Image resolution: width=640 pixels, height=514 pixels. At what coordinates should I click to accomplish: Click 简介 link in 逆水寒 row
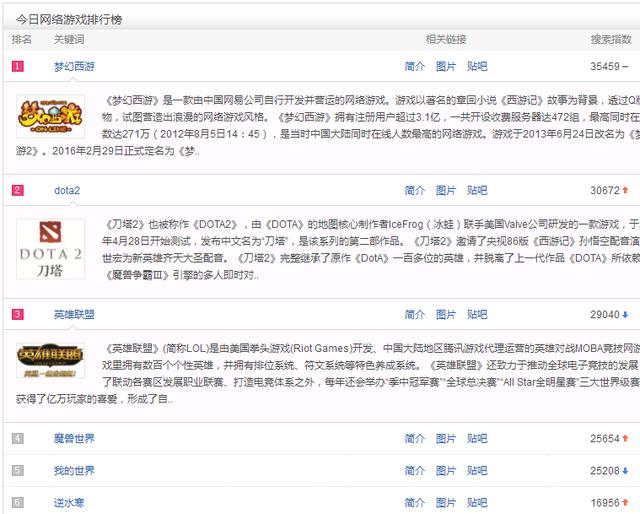pos(415,503)
